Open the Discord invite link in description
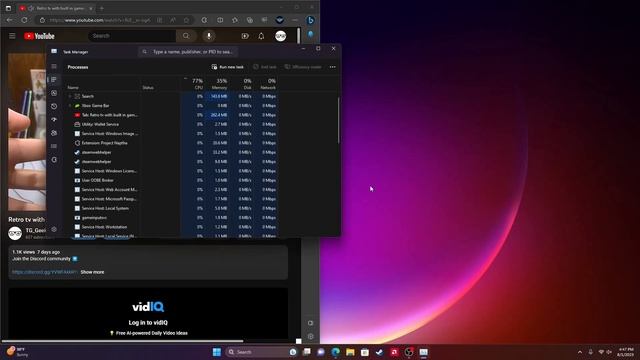This screenshot has height=360, width=640. 44,272
